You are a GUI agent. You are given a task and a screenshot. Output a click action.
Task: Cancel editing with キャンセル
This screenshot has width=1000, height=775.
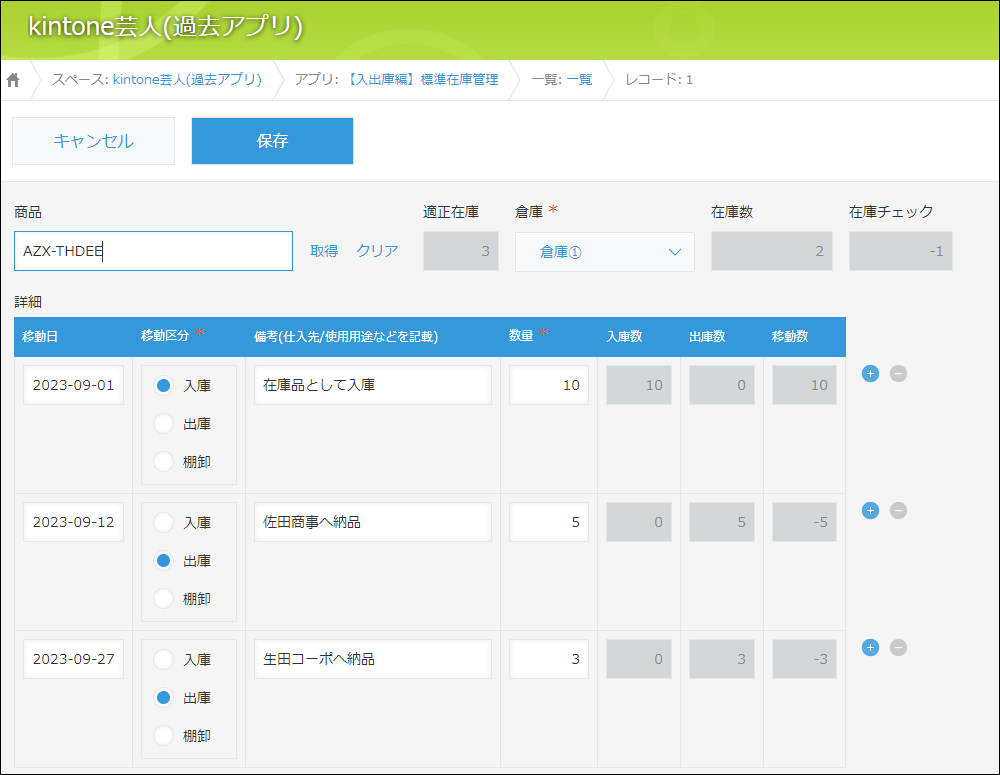coord(93,141)
